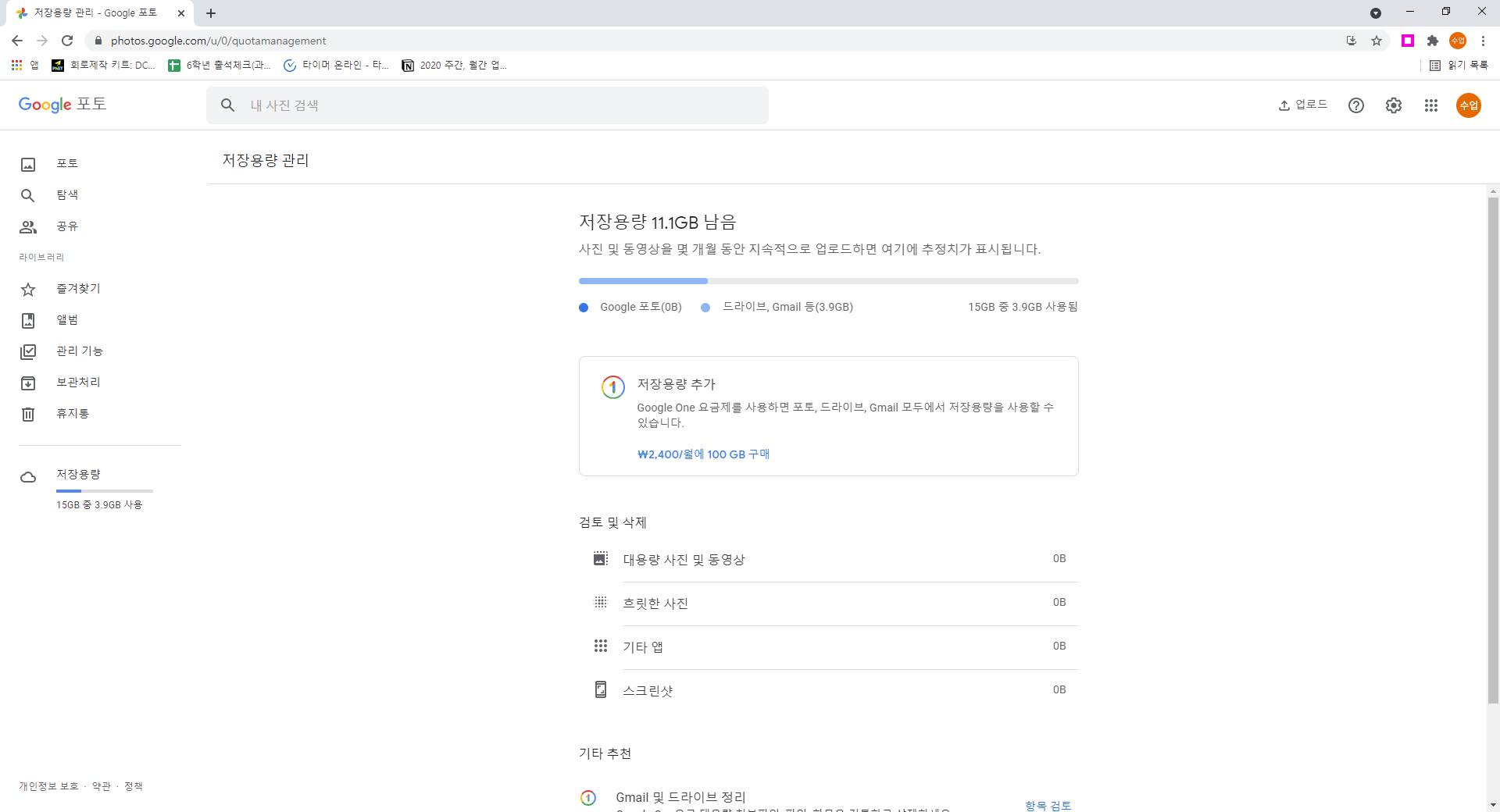Open the 2020 주간, 월간 bookmark
Image resolution: width=1500 pixels, height=812 pixels.
(x=454, y=66)
